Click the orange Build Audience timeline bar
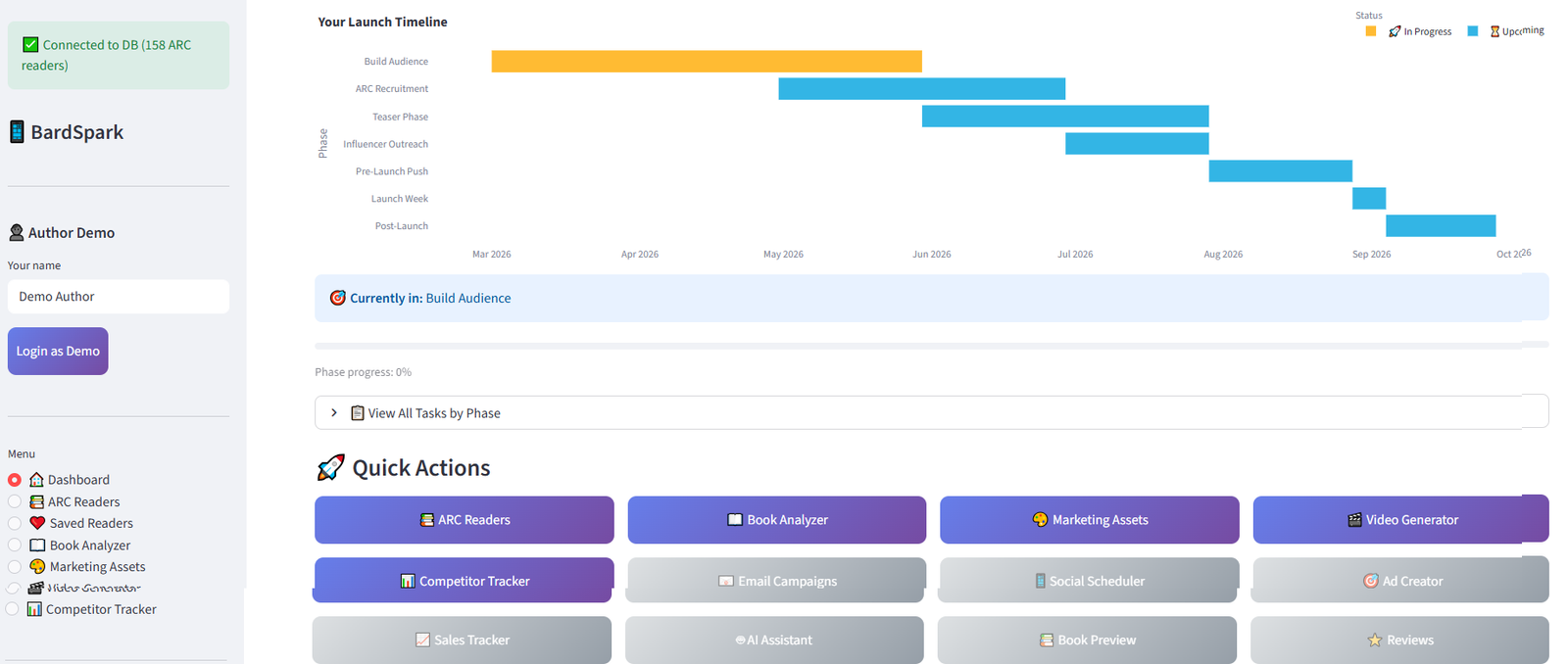 [706, 62]
